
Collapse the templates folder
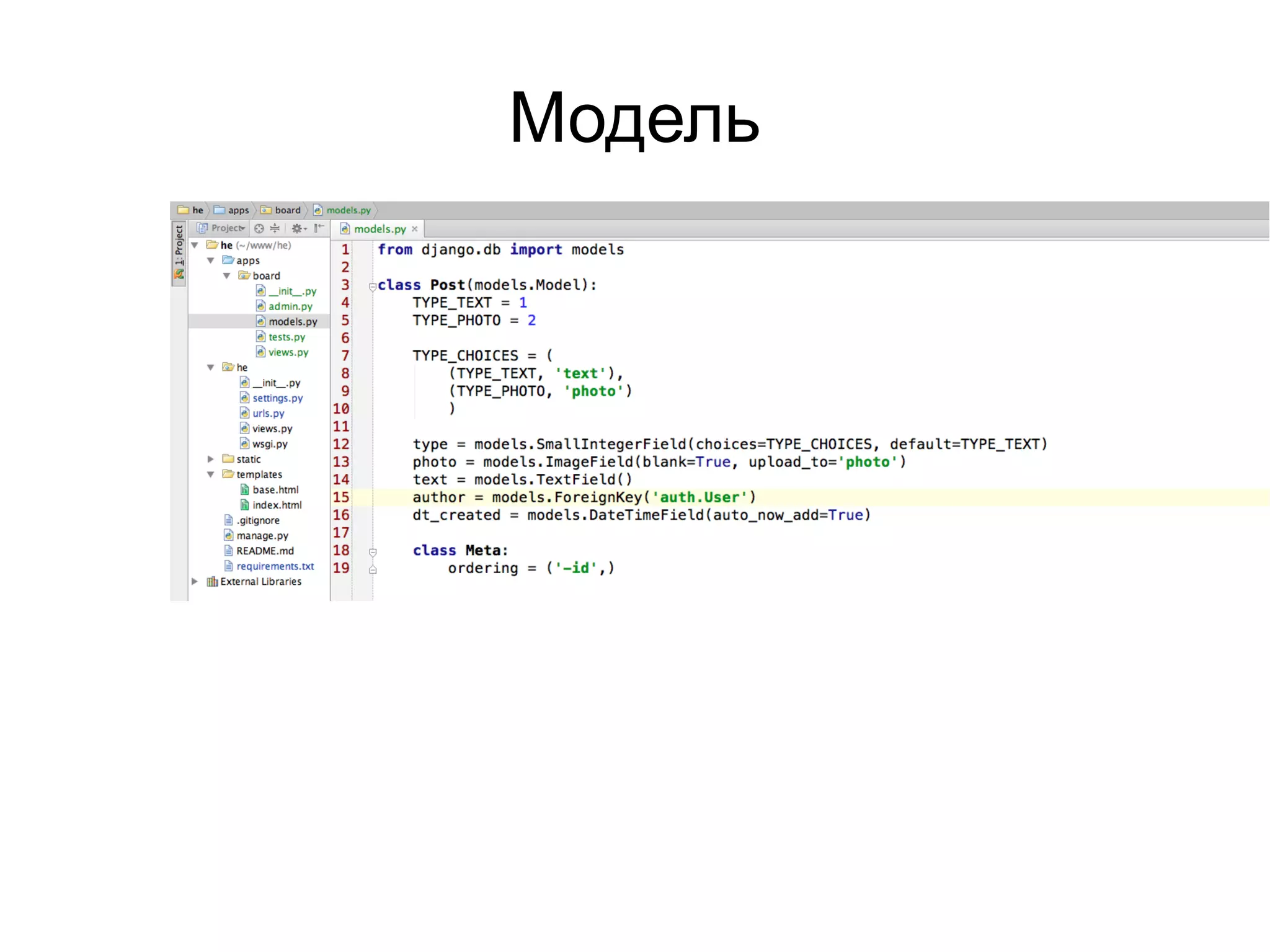[211, 474]
